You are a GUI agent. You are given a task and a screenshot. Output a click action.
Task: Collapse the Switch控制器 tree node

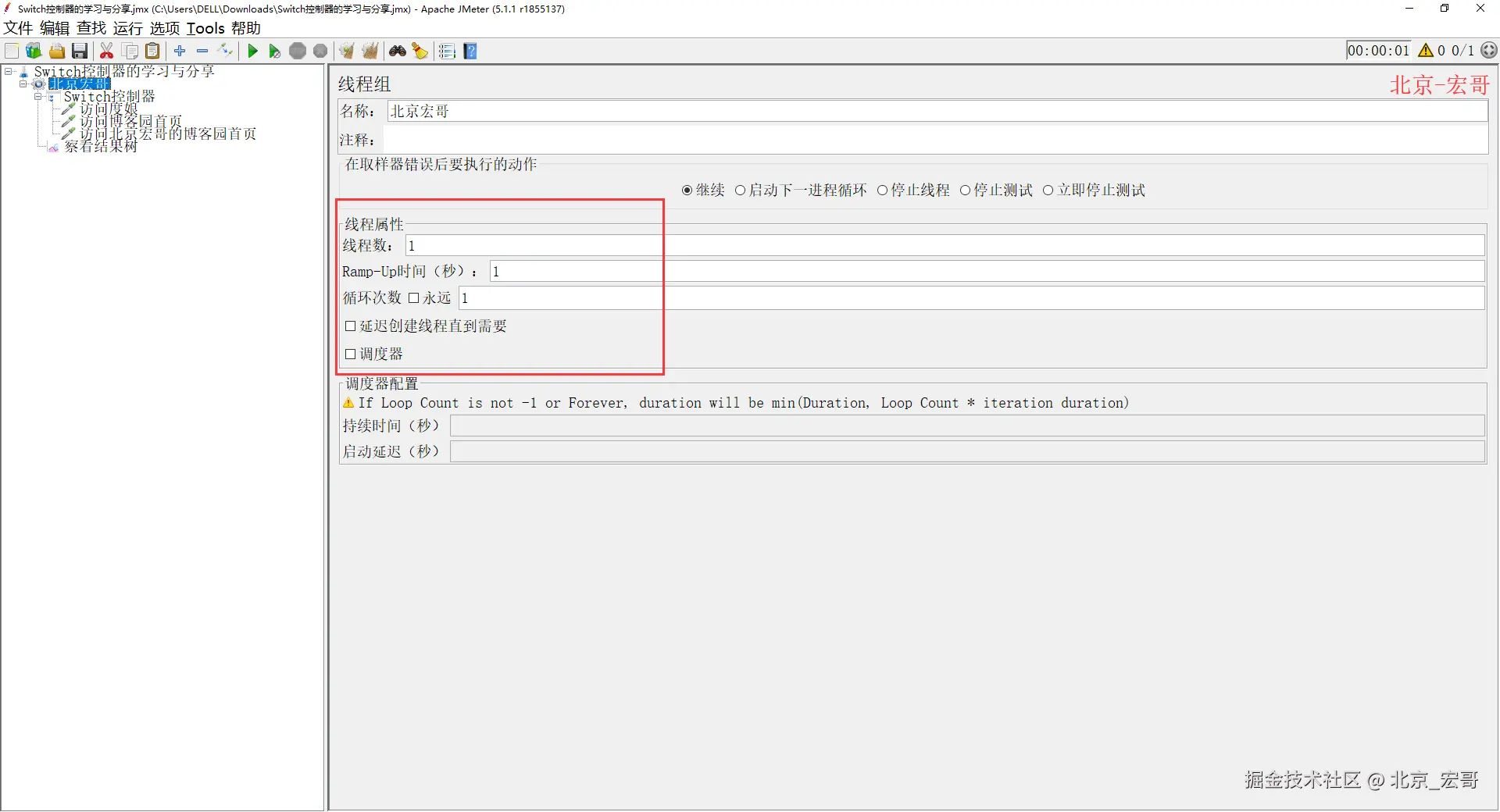click(x=37, y=97)
